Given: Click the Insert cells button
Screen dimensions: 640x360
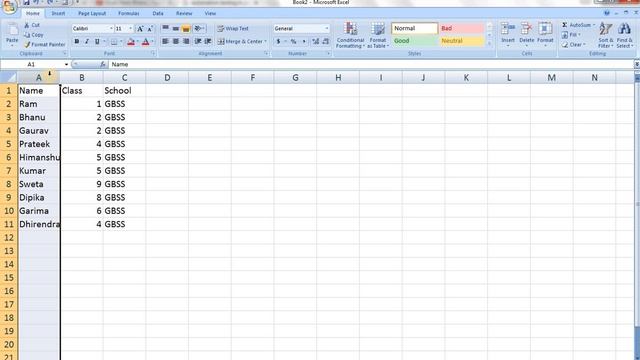Looking at the screenshot, I should (508, 34).
